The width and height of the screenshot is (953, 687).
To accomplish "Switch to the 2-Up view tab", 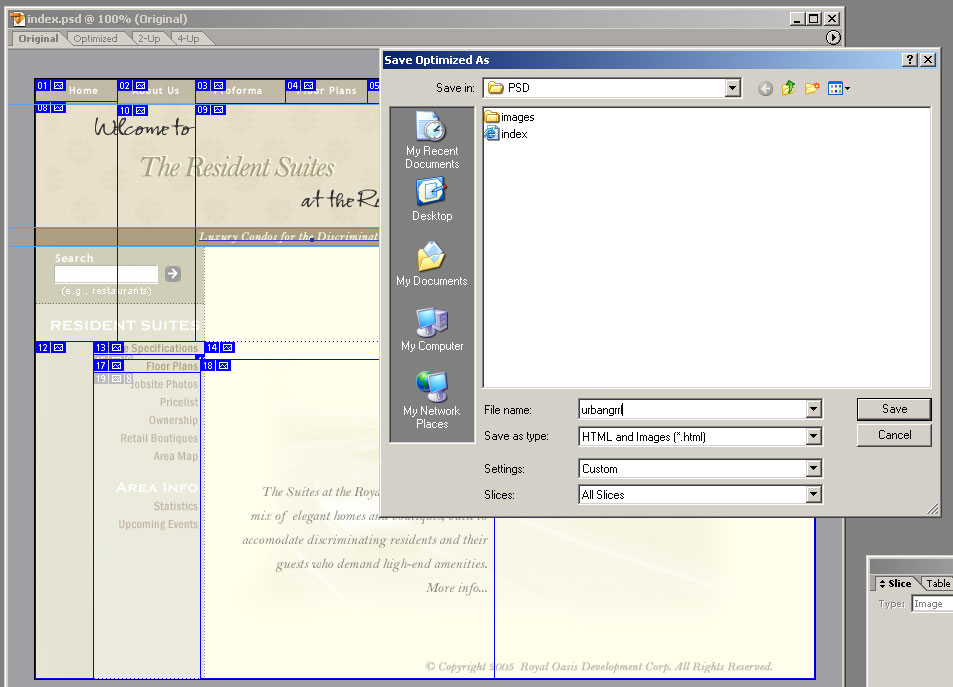I will pyautogui.click(x=148, y=38).
